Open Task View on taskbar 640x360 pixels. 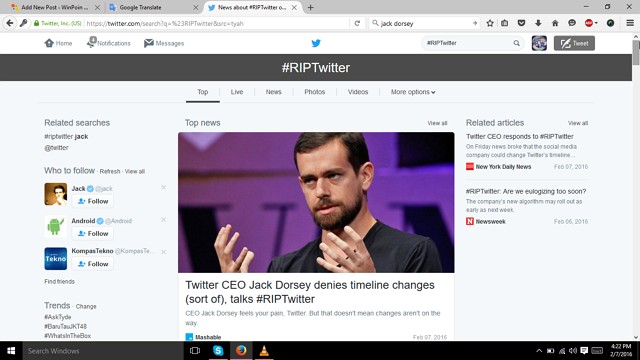(195, 351)
